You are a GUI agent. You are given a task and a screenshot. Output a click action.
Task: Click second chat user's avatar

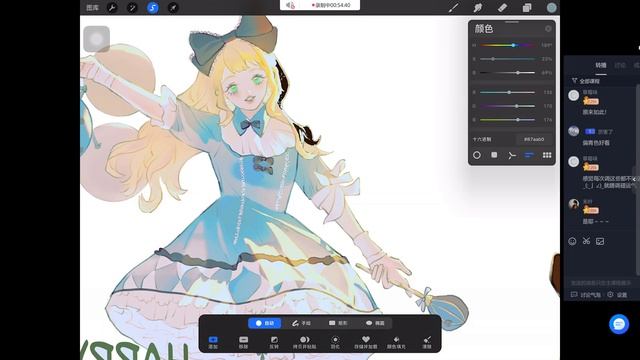[573, 131]
